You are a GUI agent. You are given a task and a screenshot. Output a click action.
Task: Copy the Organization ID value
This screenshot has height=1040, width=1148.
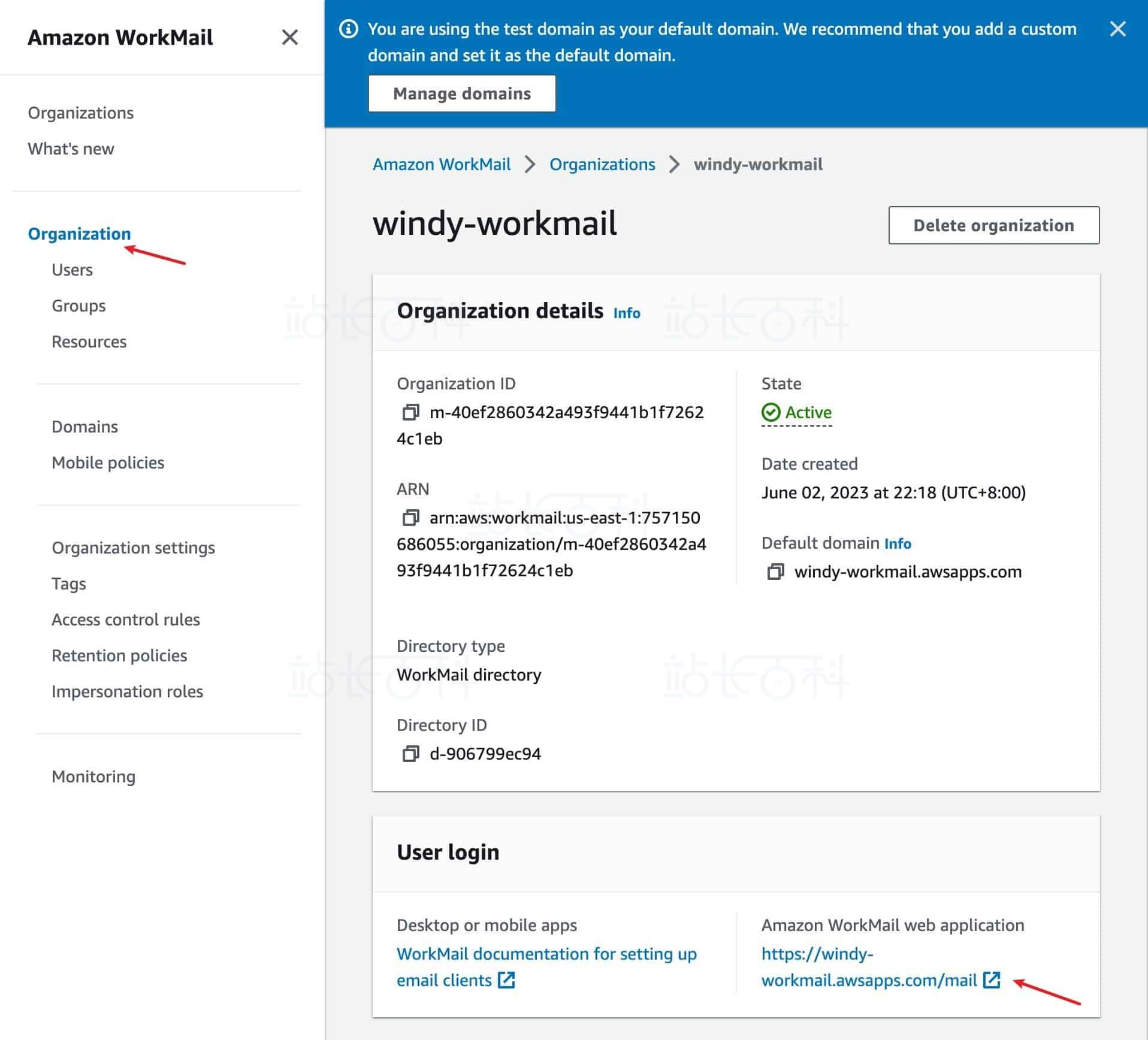(410, 412)
